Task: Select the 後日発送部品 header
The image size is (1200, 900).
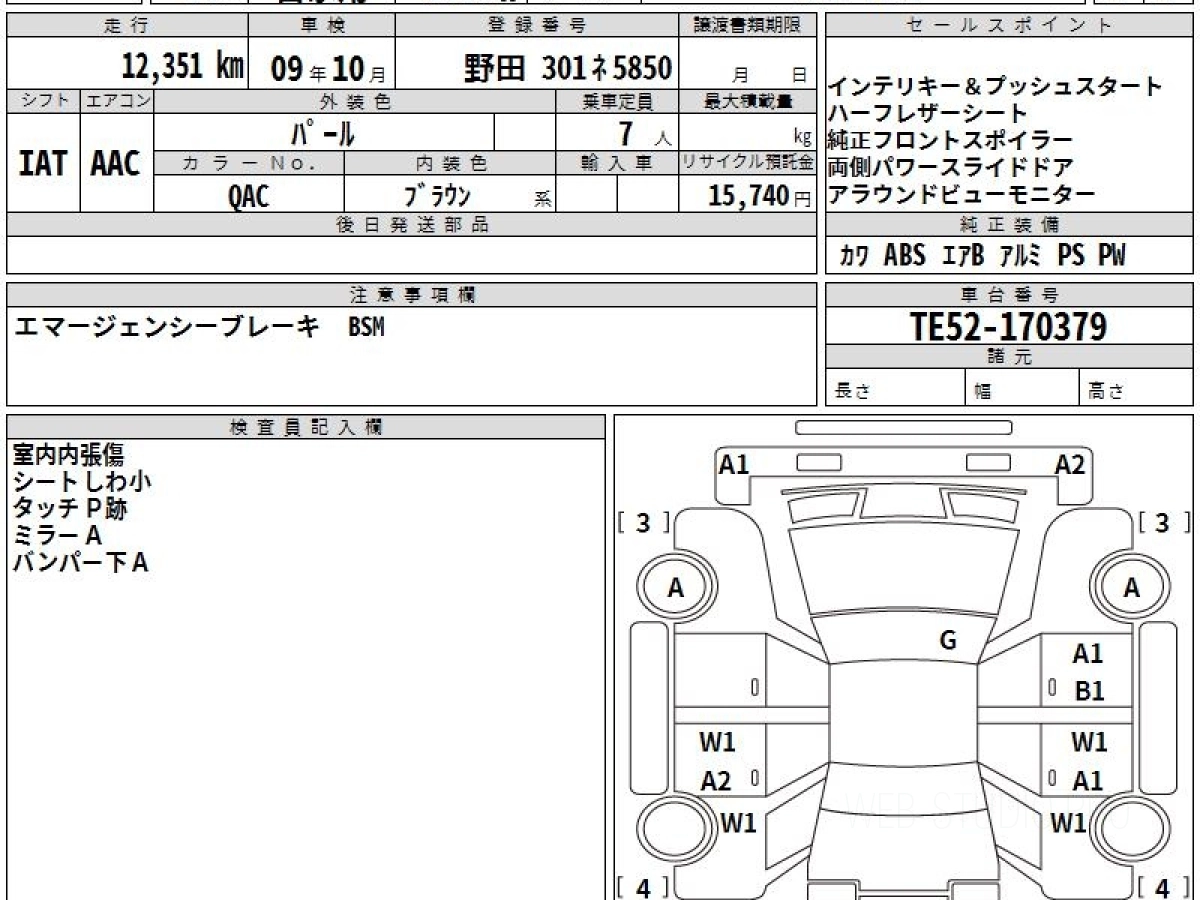Action: click(412, 225)
